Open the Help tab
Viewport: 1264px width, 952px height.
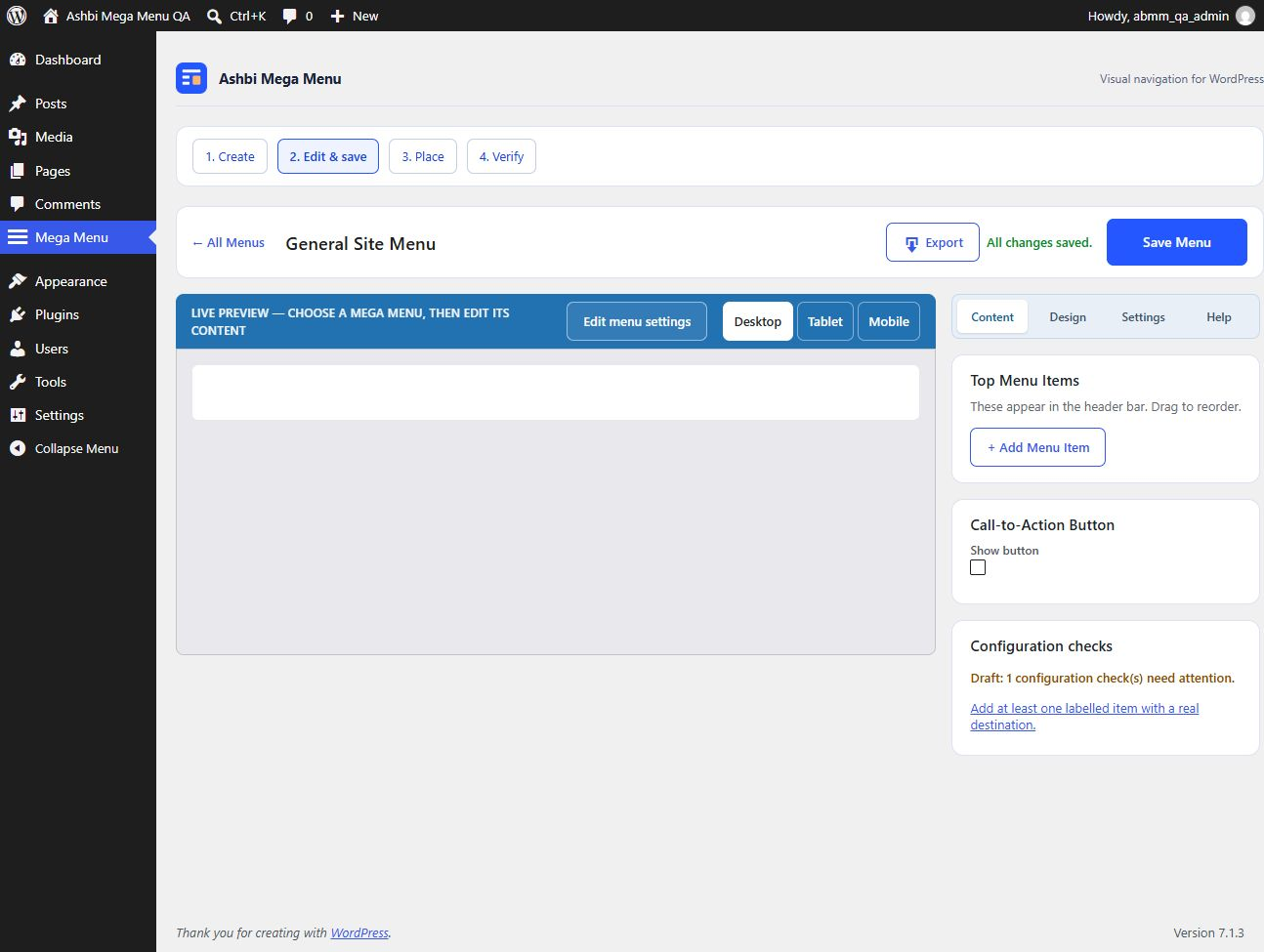pyautogui.click(x=1219, y=316)
